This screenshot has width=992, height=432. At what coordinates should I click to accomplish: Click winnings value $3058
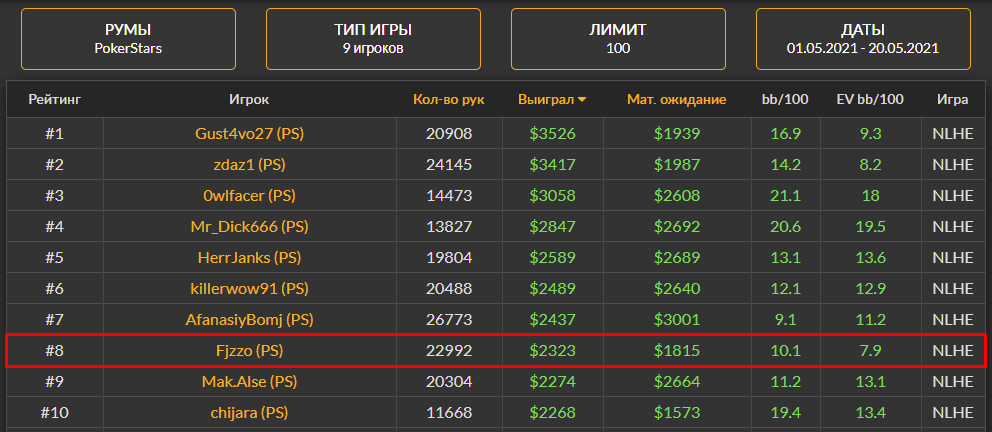pos(552,195)
